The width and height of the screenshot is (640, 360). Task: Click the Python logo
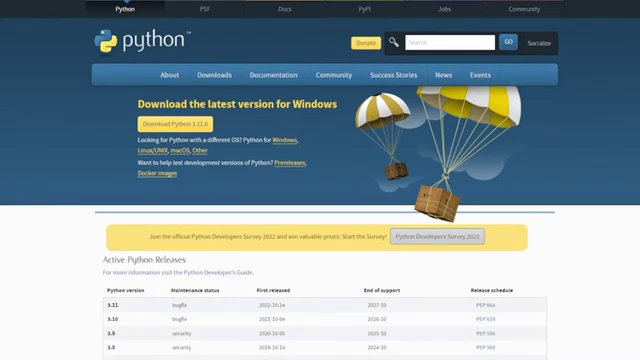(142, 41)
